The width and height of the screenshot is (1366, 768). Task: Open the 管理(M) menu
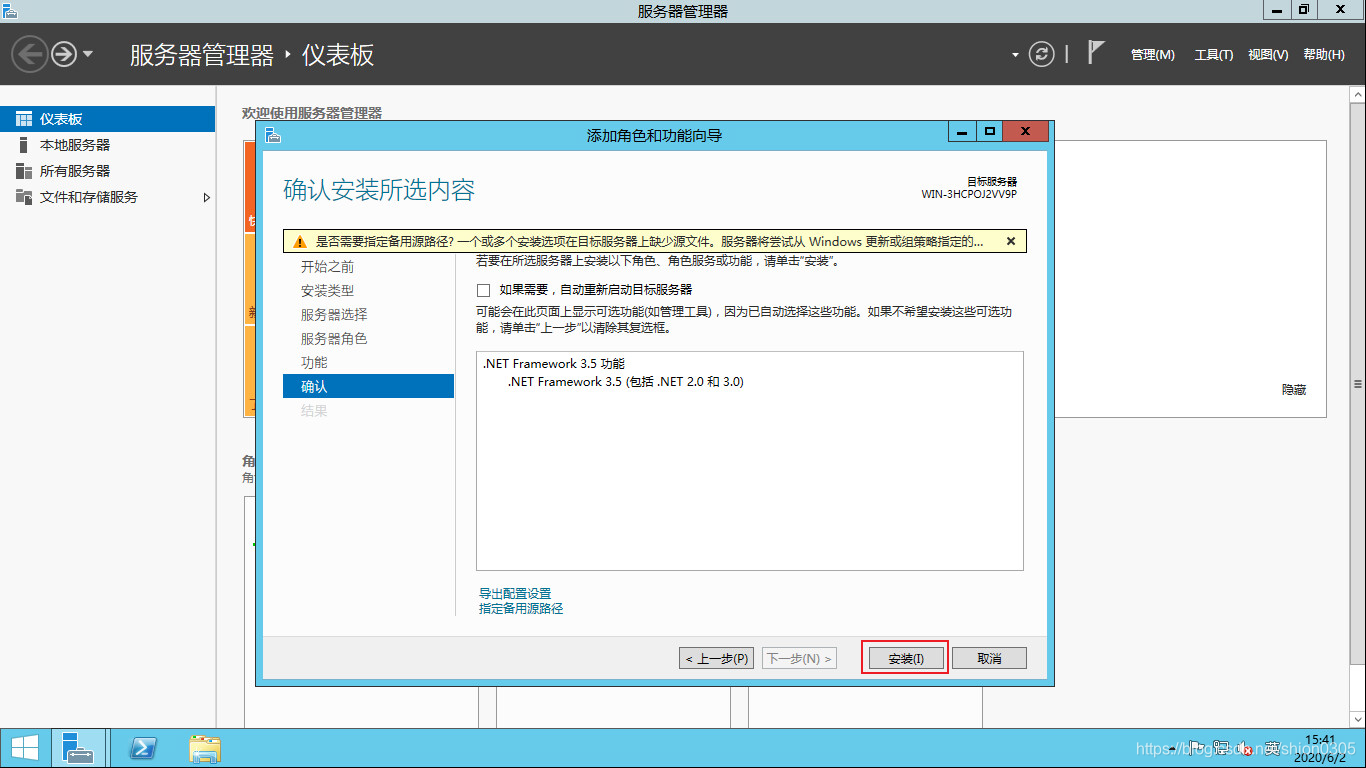[1153, 55]
